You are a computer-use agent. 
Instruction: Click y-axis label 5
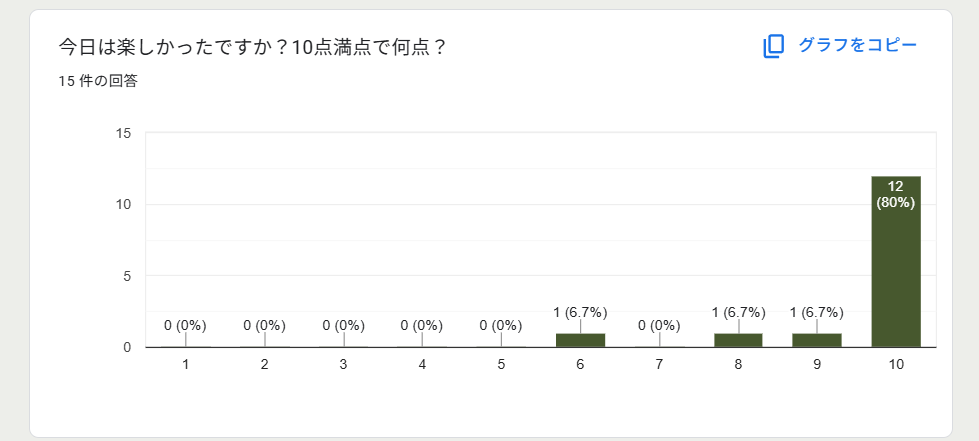click(127, 276)
